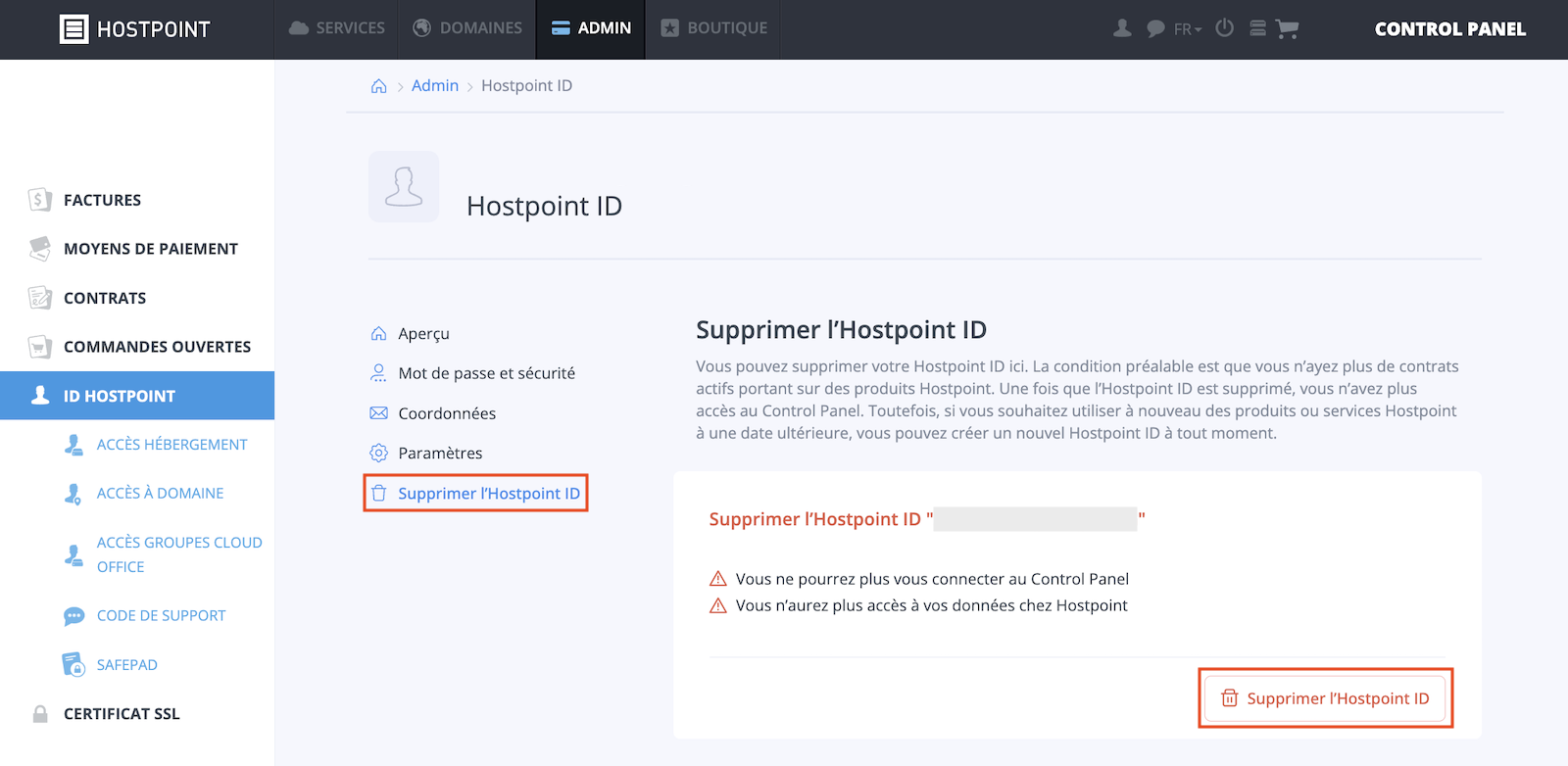
Task: Click the power logout icon
Action: pos(1224,27)
